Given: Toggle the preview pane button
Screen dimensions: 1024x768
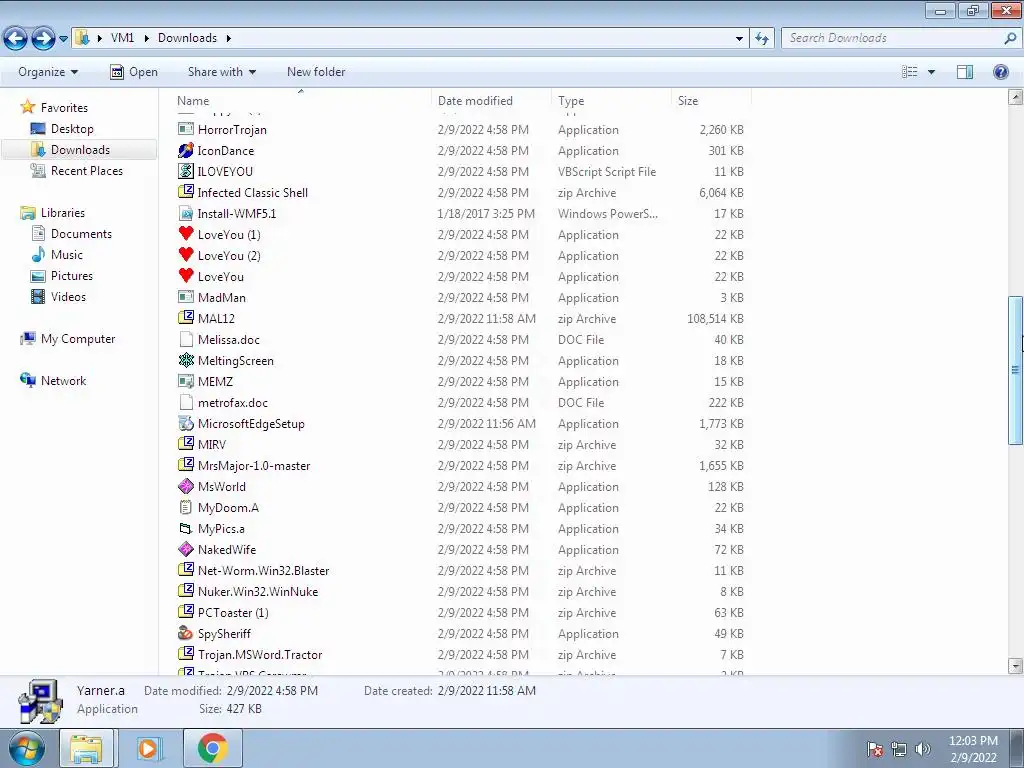Looking at the screenshot, I should pyautogui.click(x=965, y=72).
